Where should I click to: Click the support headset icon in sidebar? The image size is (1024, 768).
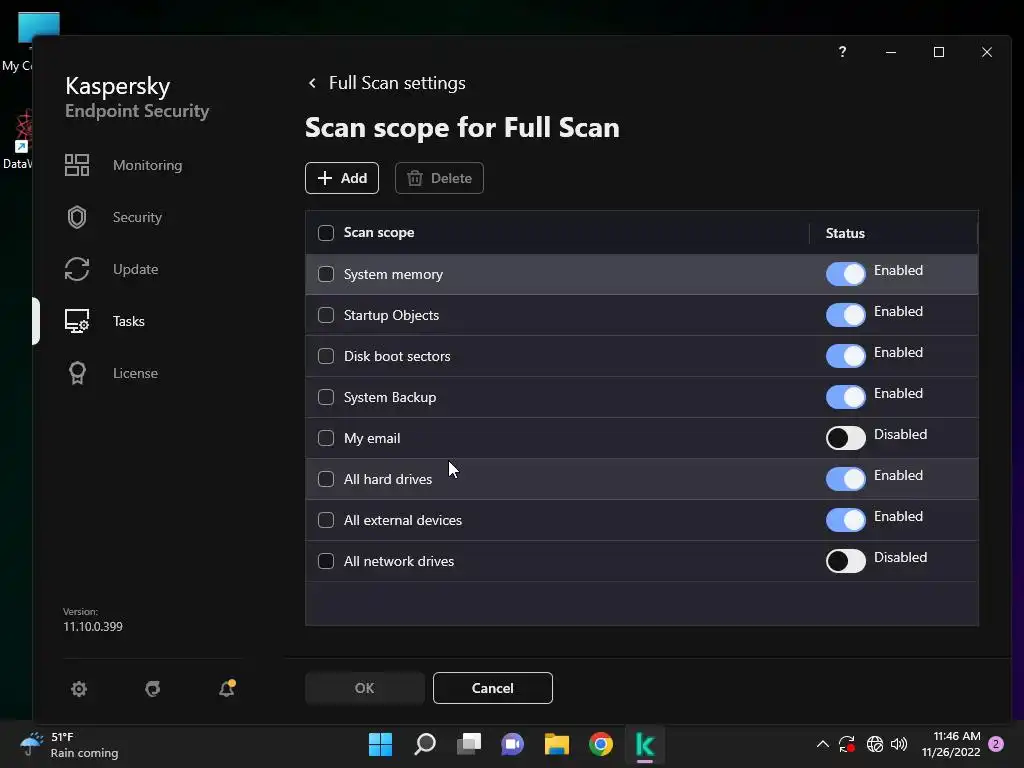[153, 688]
